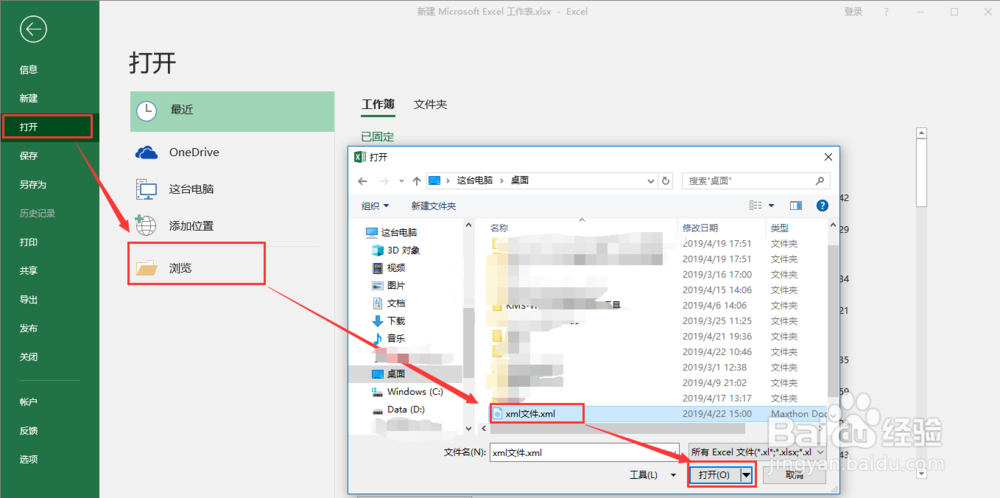Select OneDrive cloud location
Screen dimensions: 1000x498
pyautogui.click(x=232, y=152)
